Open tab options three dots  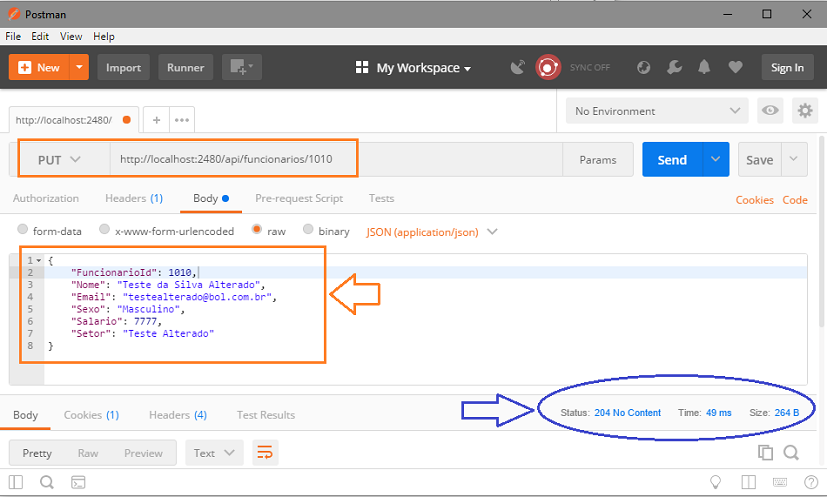[182, 120]
